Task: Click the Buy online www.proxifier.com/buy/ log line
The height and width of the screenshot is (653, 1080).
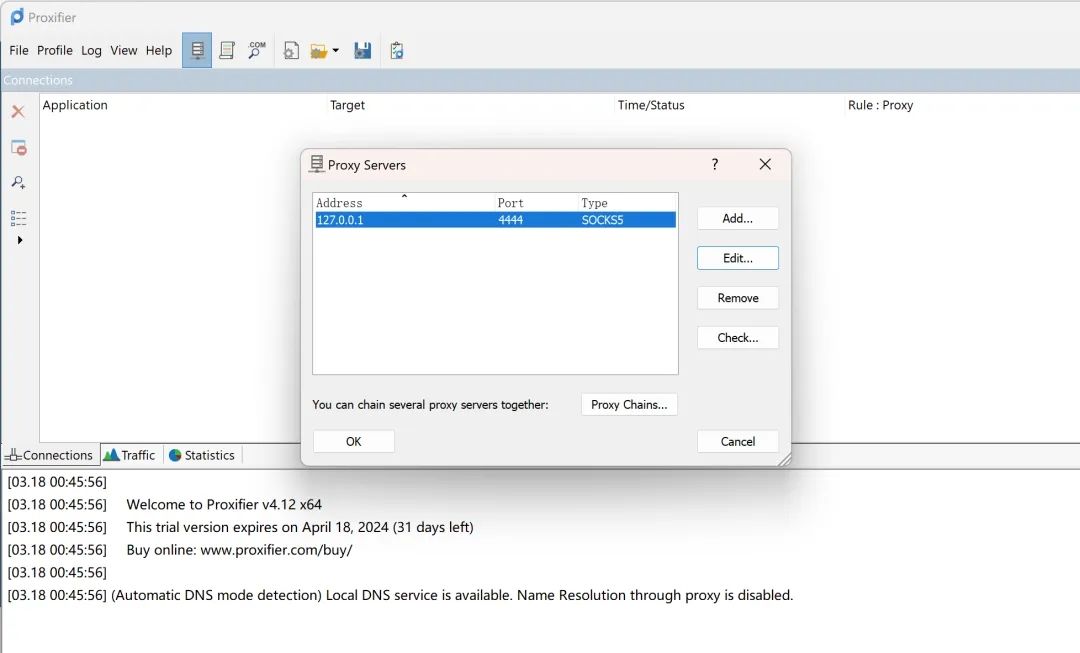Action: pyautogui.click(x=239, y=550)
